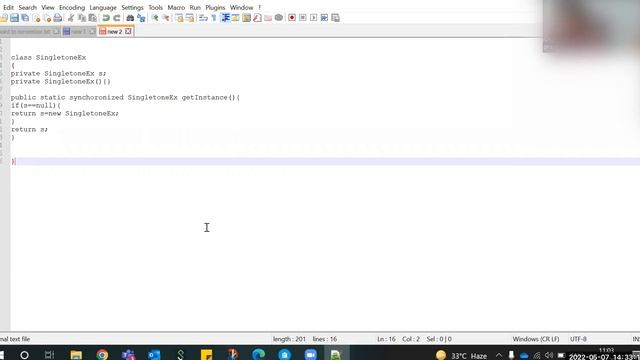Open the Macro menu
This screenshot has width=640, height=360.
[176, 7]
